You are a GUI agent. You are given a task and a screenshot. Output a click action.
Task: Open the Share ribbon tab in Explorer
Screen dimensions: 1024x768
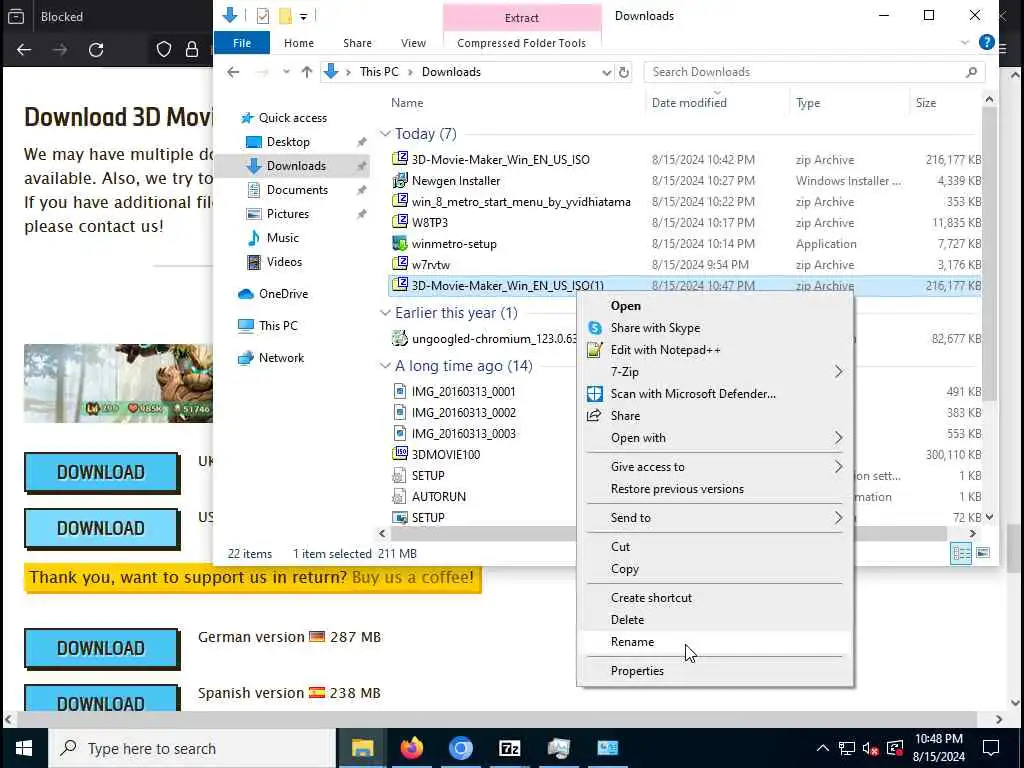pyautogui.click(x=357, y=43)
